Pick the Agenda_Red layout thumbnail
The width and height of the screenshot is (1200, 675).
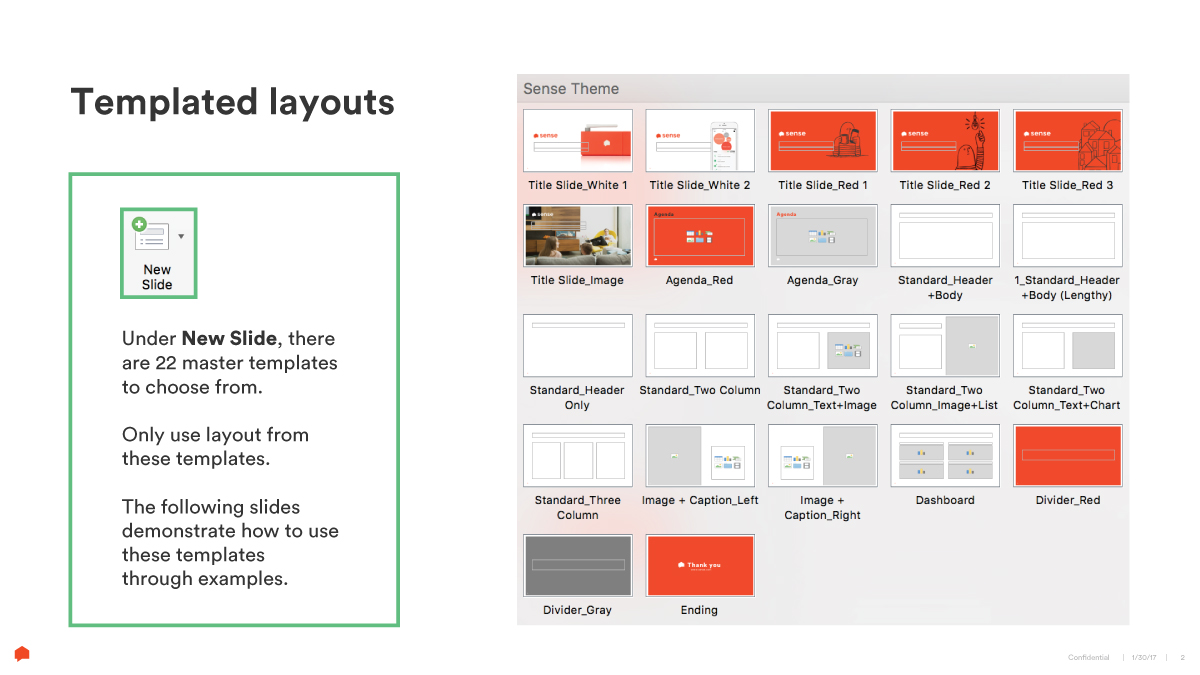700,236
